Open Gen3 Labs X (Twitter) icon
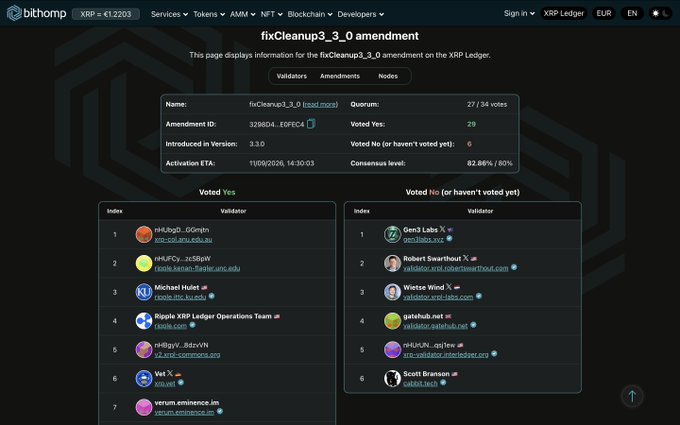Screen dimensions: 680x425 pyautogui.click(x=442, y=229)
